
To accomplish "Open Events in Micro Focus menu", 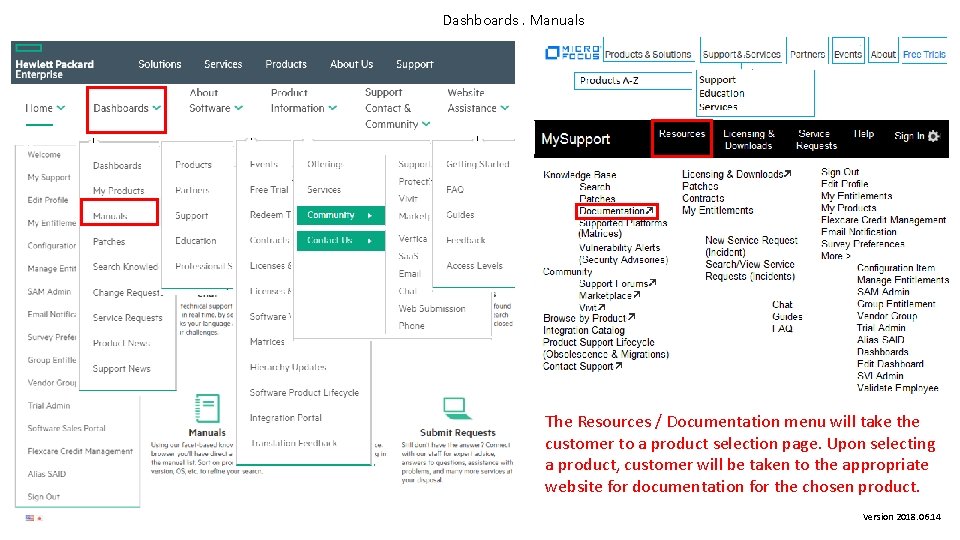I will 848,54.
